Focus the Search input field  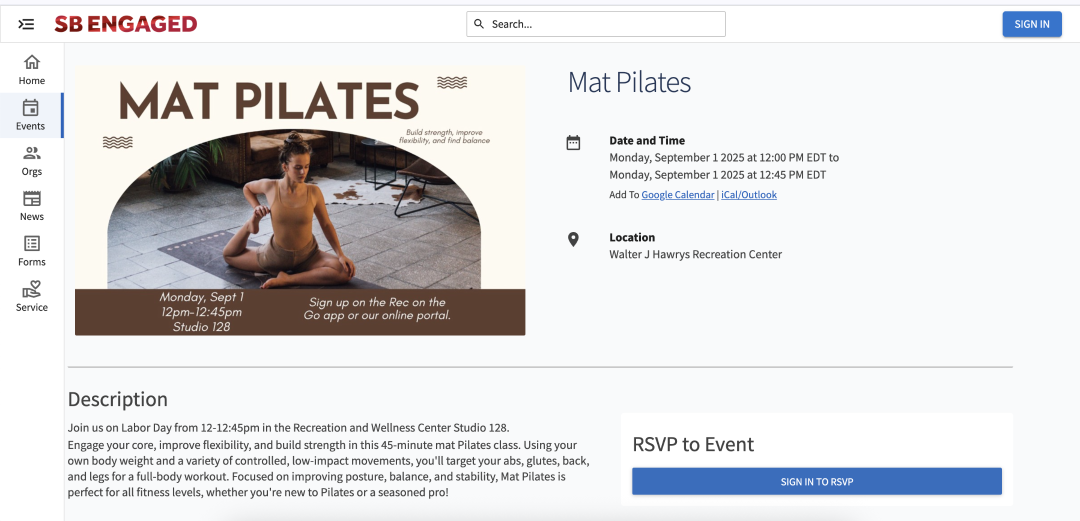point(605,24)
